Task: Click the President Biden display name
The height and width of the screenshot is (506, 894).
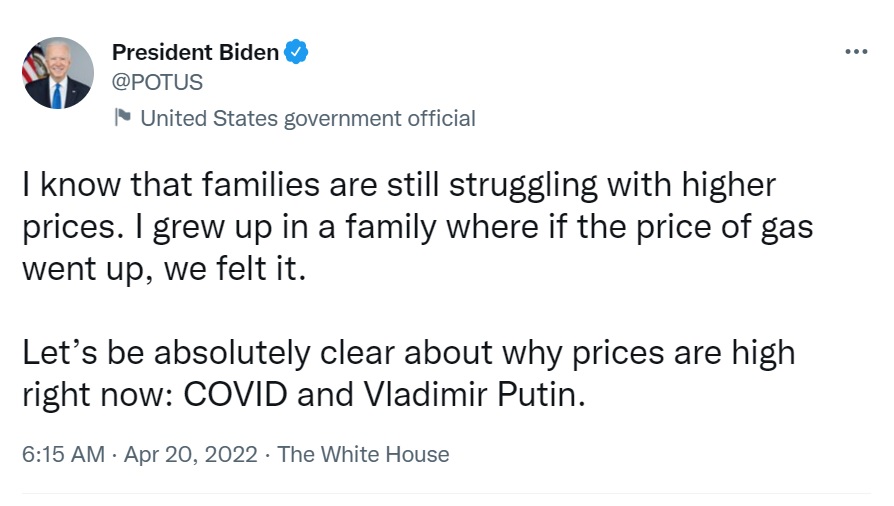Action: click(x=195, y=52)
